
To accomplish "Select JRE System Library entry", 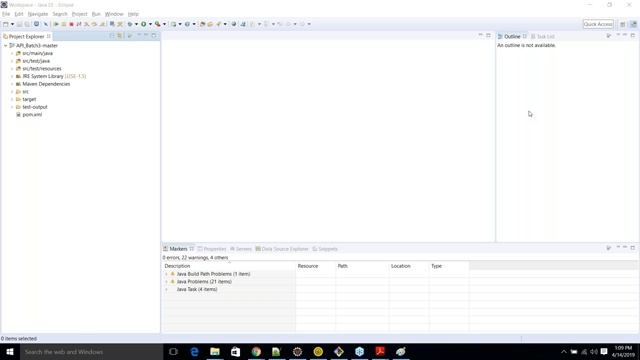I will pos(51,76).
